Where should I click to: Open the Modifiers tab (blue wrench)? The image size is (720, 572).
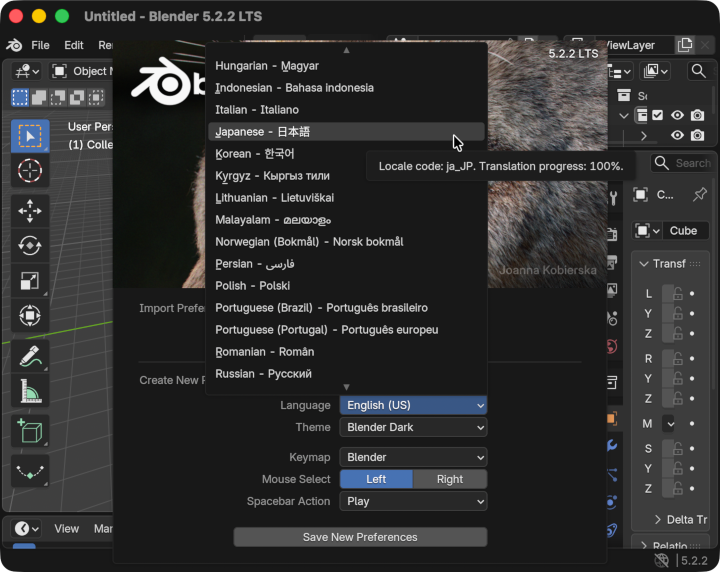click(612, 445)
